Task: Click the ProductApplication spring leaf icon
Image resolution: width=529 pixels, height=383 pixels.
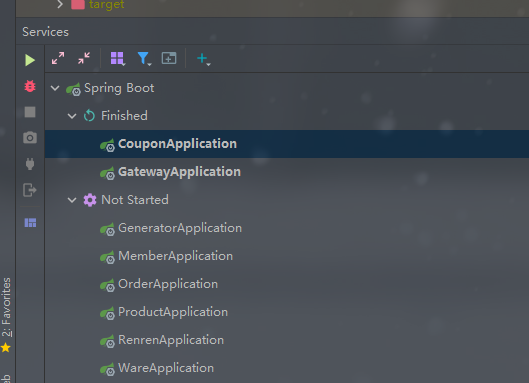Action: [107, 313]
